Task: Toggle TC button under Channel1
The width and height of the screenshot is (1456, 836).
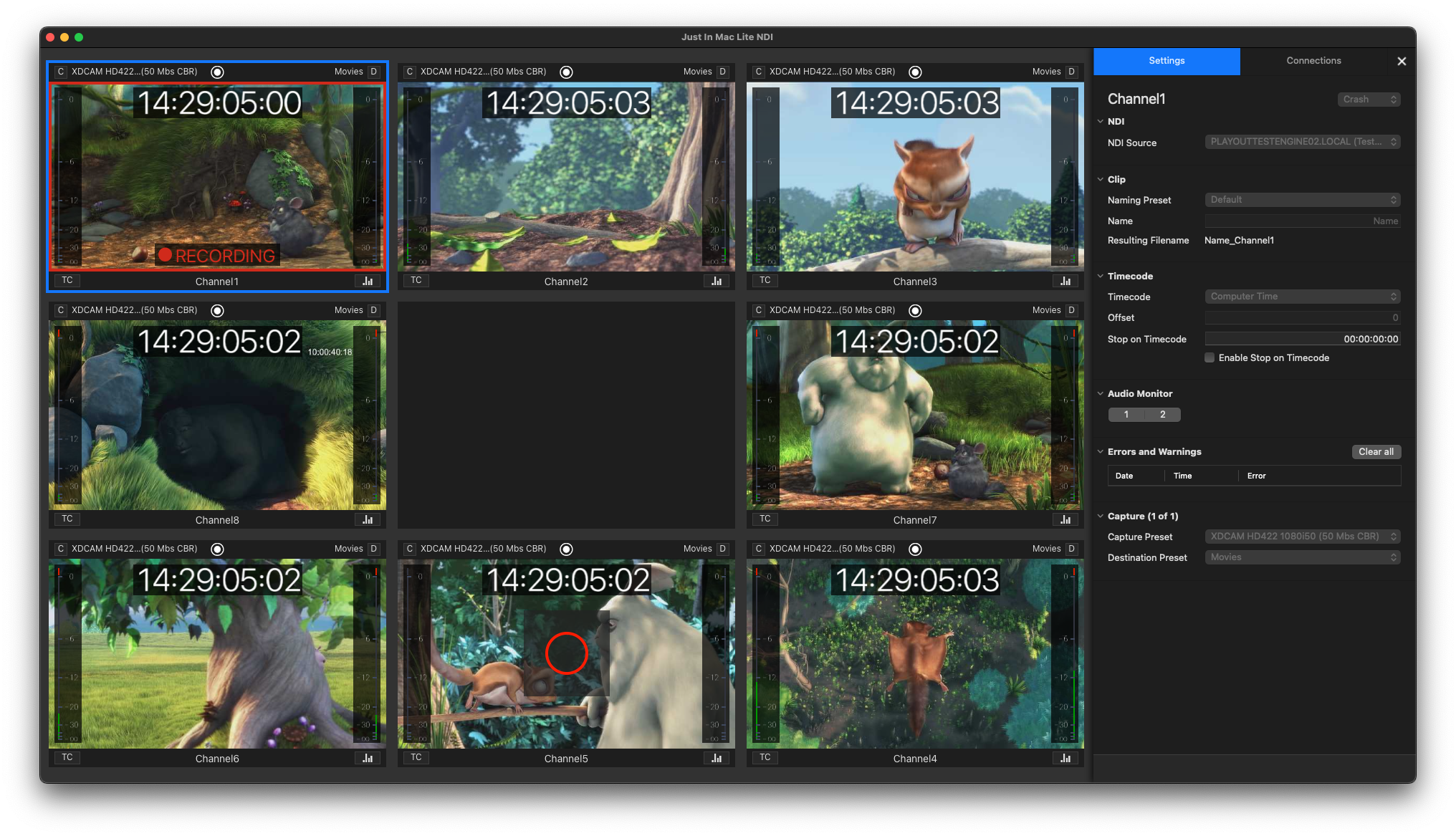Action: (67, 280)
